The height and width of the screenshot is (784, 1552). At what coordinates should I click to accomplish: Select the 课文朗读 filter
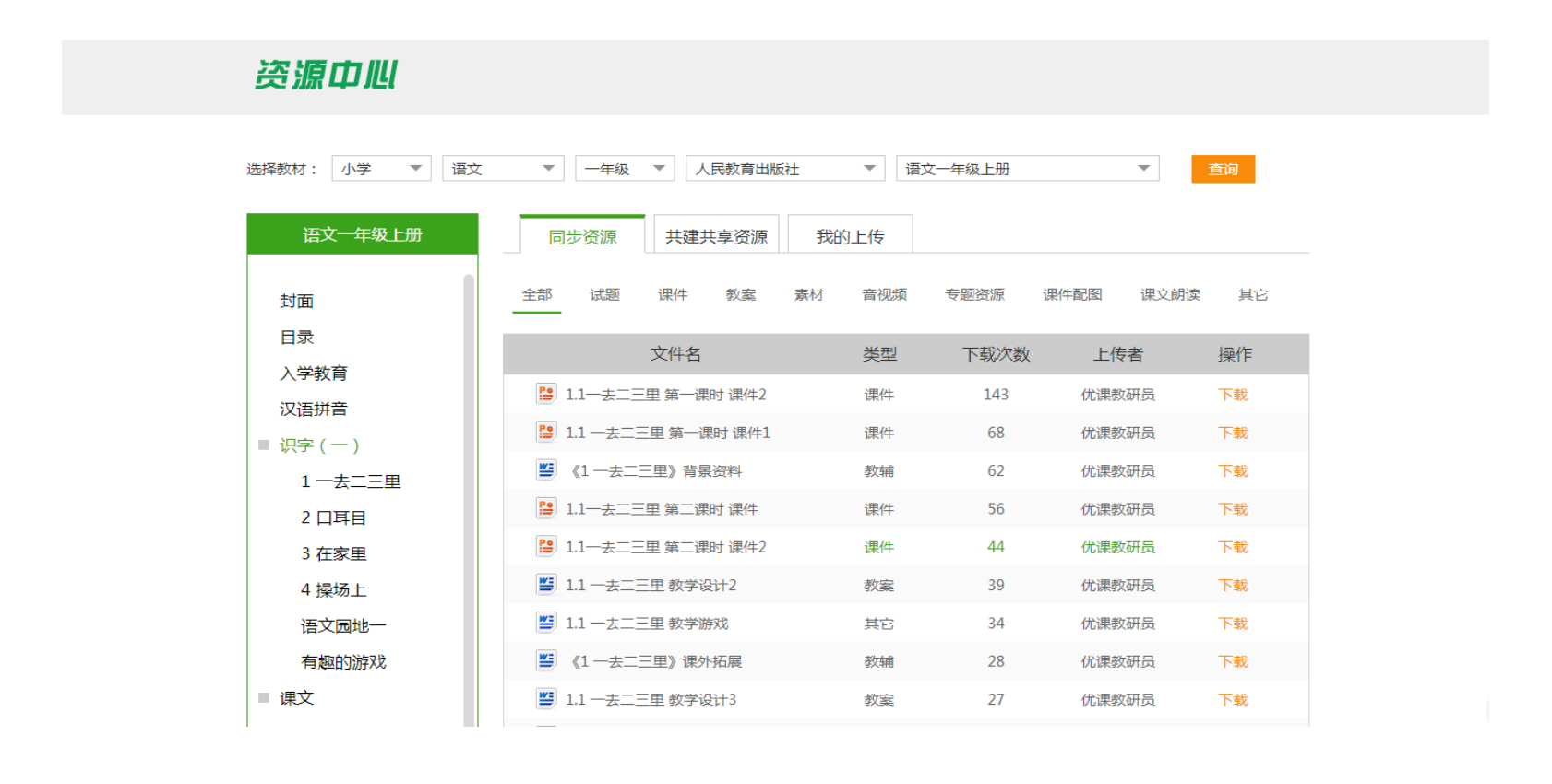pyautogui.click(x=1170, y=295)
